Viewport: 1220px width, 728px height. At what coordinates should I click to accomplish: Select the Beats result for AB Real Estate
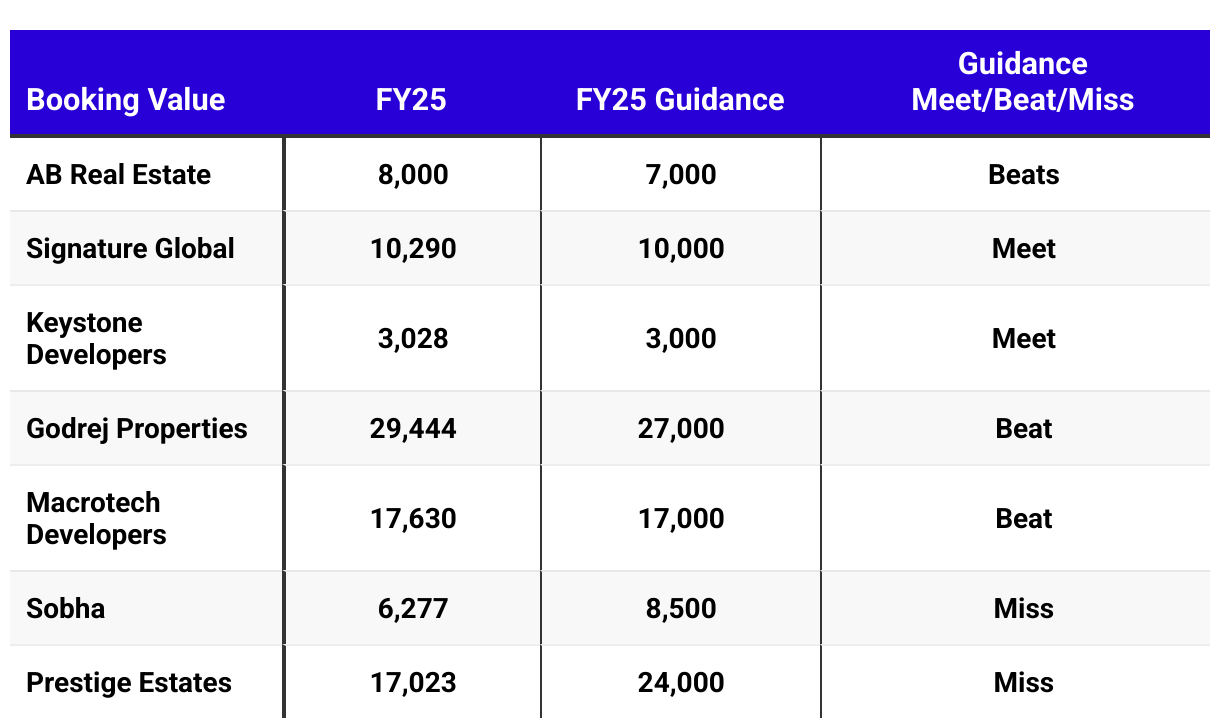pos(1024,175)
